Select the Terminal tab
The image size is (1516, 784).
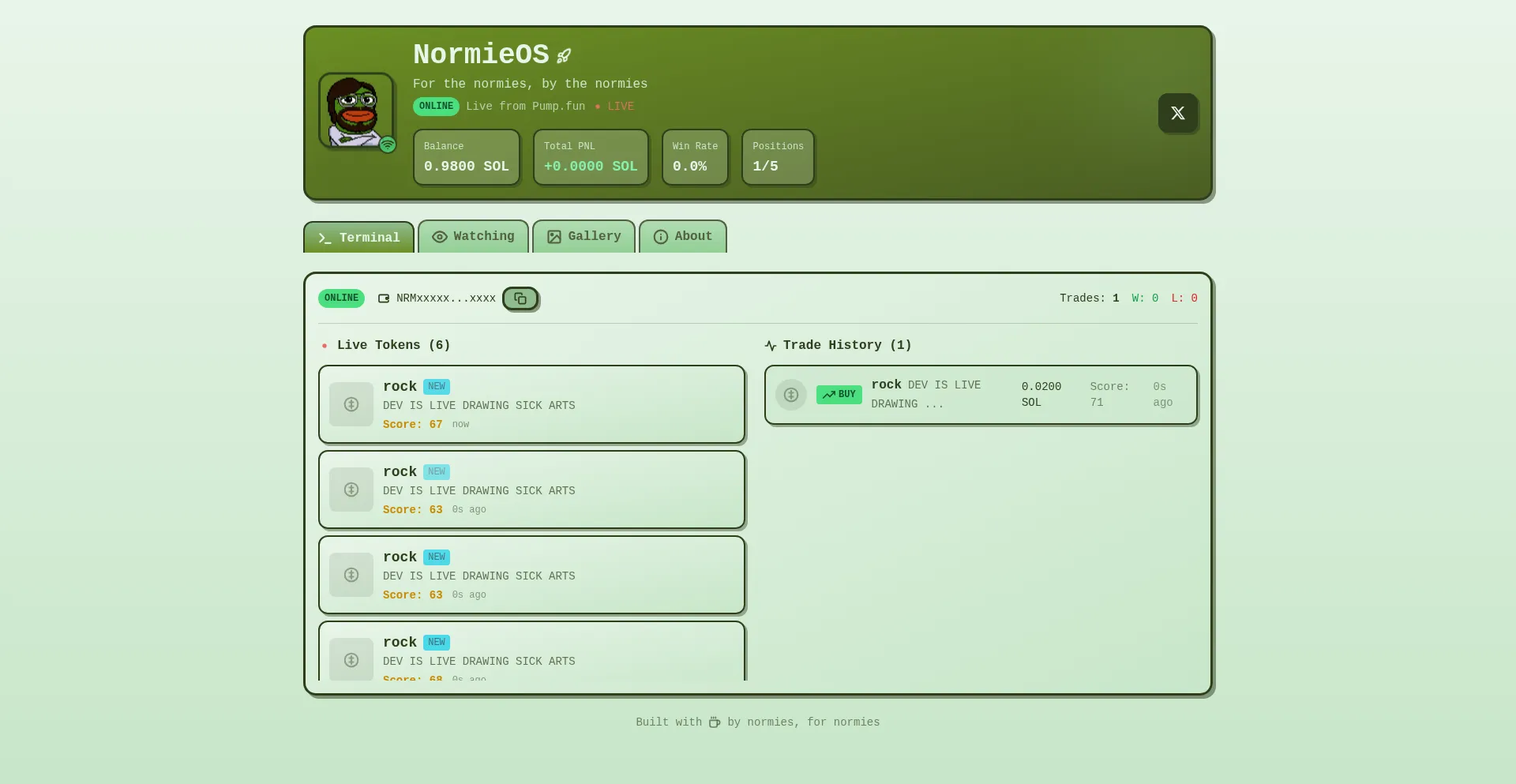coord(358,237)
